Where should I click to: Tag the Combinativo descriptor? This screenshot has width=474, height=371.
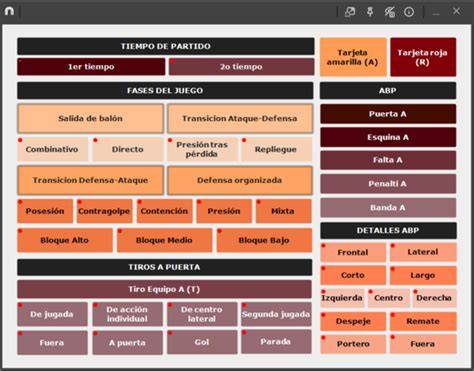point(52,149)
